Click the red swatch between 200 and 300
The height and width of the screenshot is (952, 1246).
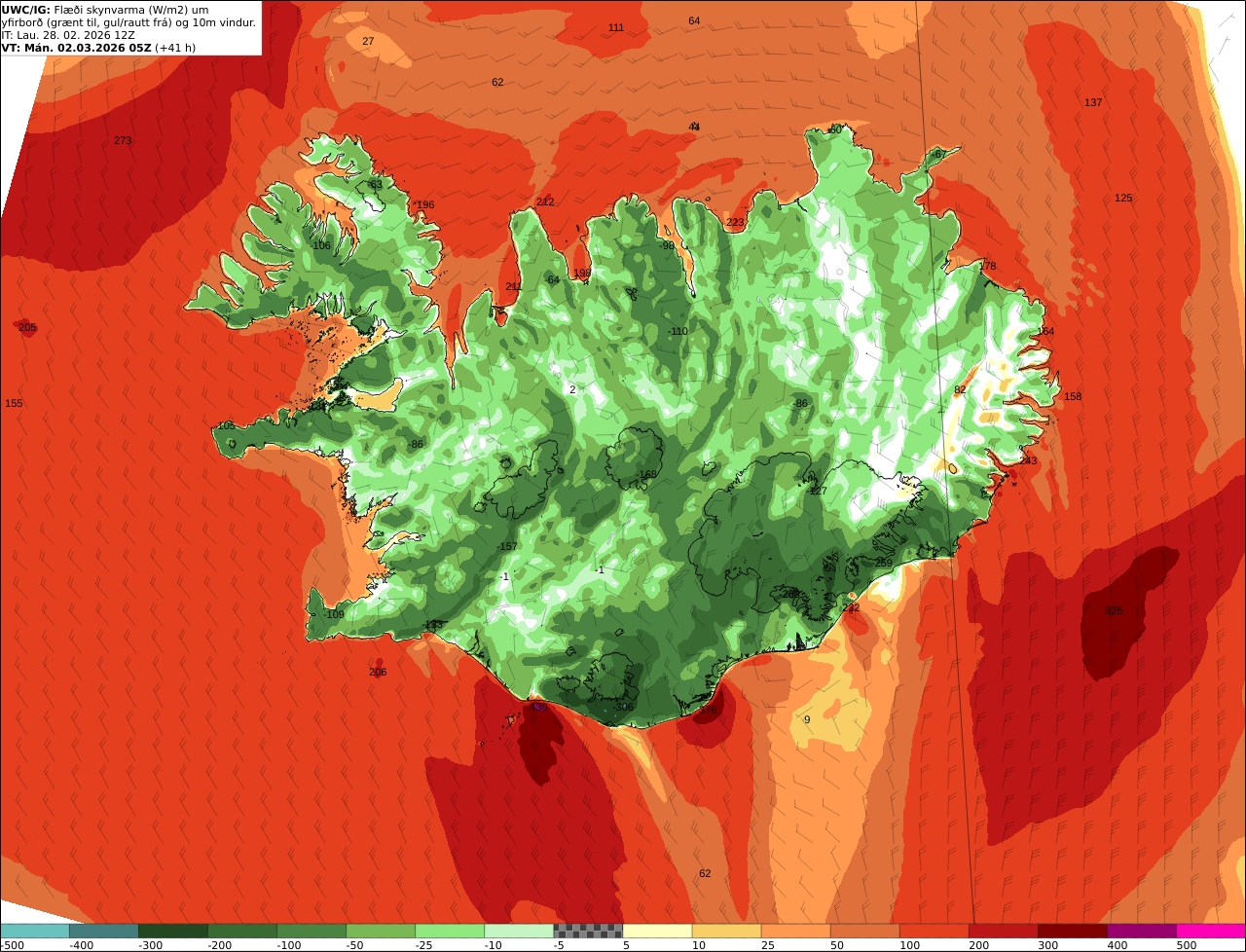[1003, 931]
